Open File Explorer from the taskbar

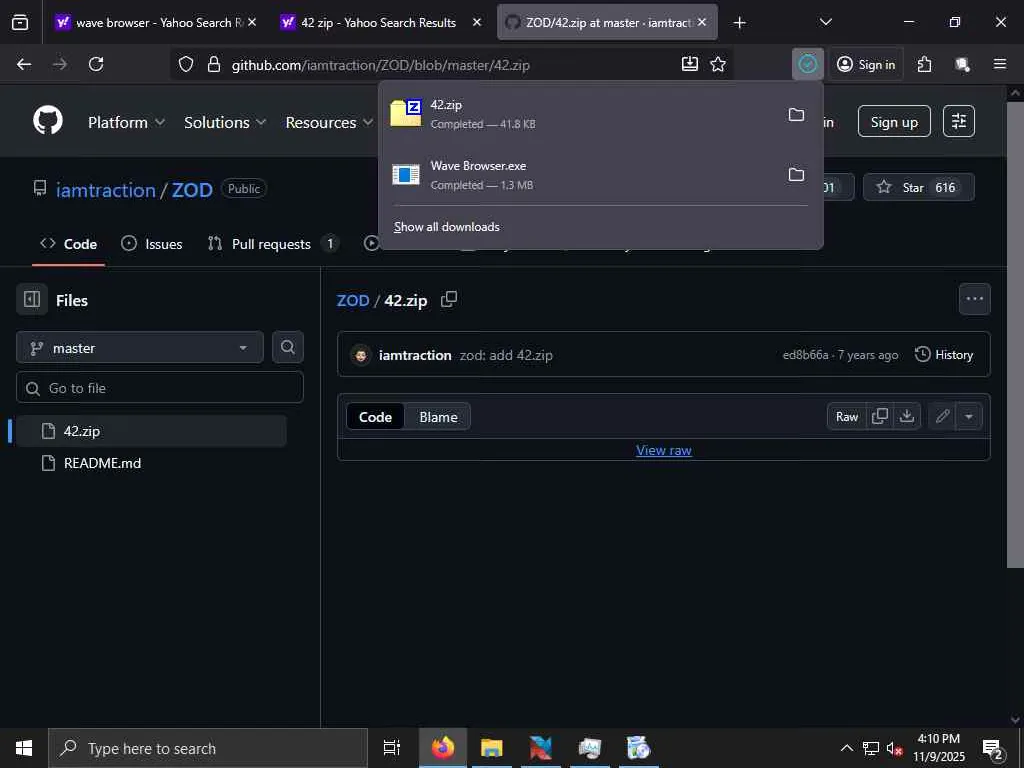click(x=492, y=748)
